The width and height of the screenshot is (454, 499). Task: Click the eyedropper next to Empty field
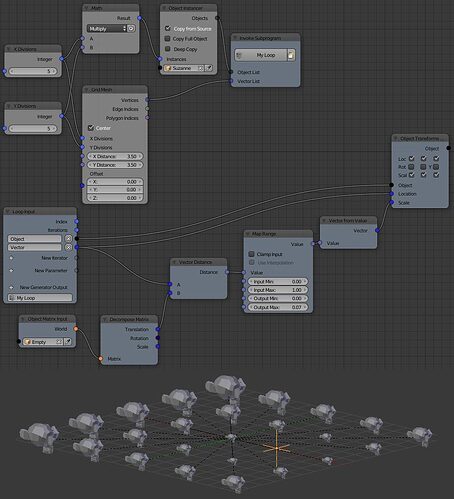(x=68, y=342)
